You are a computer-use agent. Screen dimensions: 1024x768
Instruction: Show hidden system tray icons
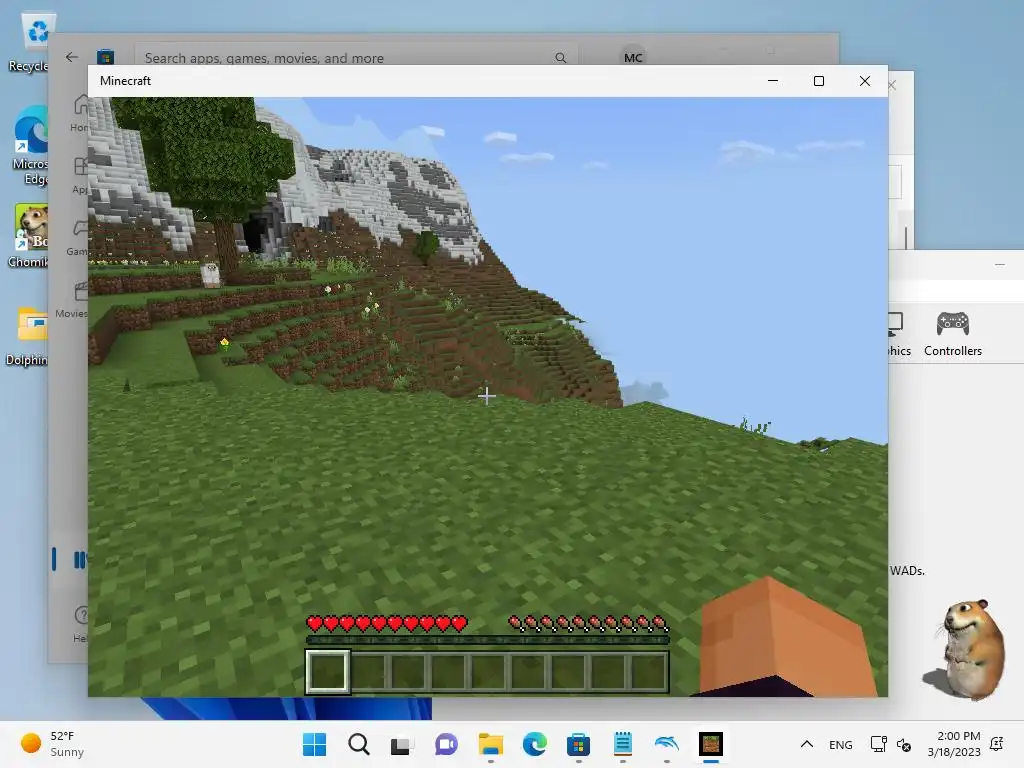point(807,744)
